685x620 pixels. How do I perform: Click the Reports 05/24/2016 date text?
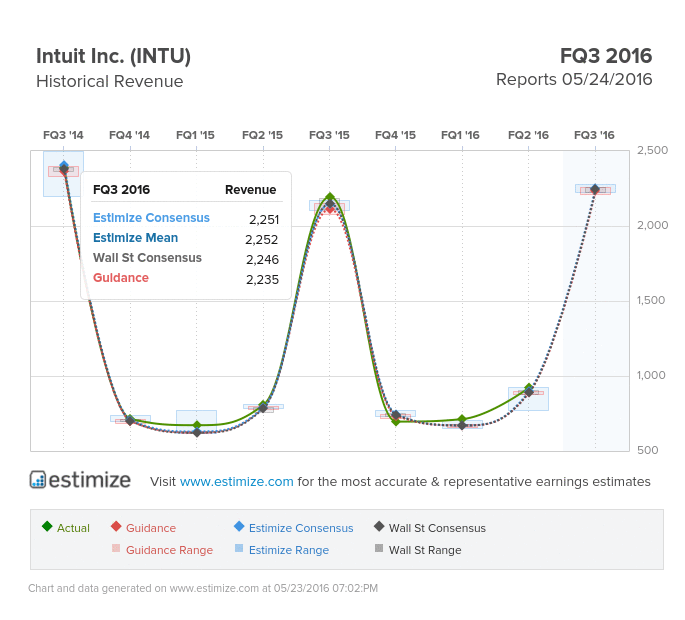(574, 80)
